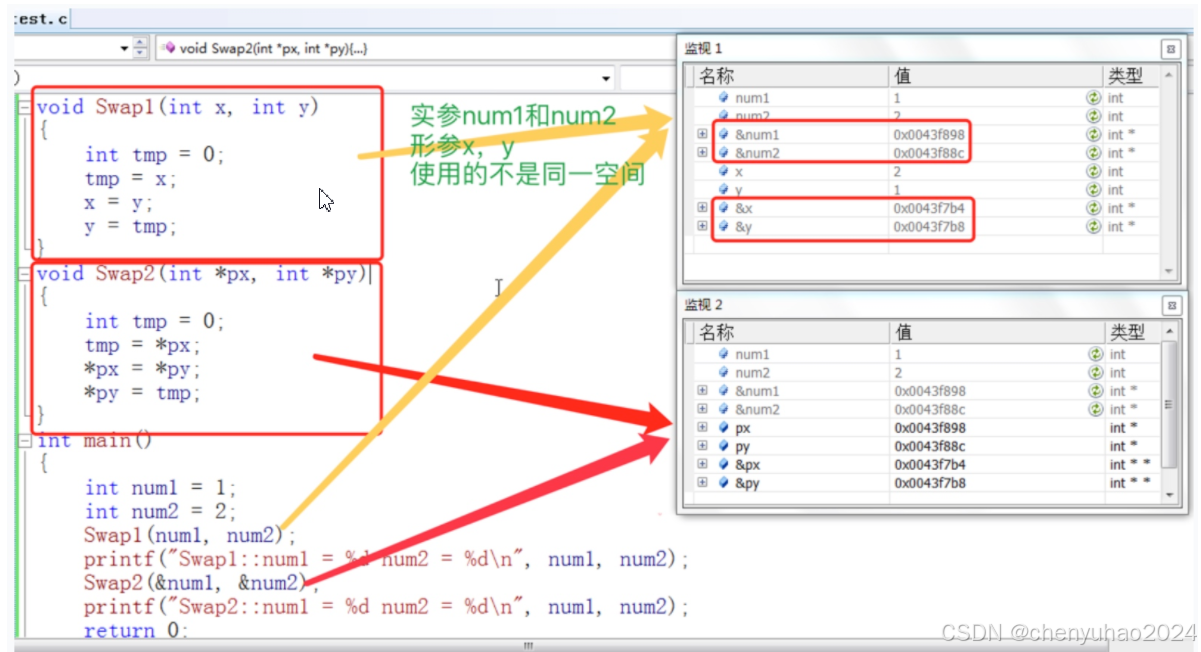The width and height of the screenshot is (1201, 652).
Task: Refresh the x value in Watch 1
Action: point(1094,172)
